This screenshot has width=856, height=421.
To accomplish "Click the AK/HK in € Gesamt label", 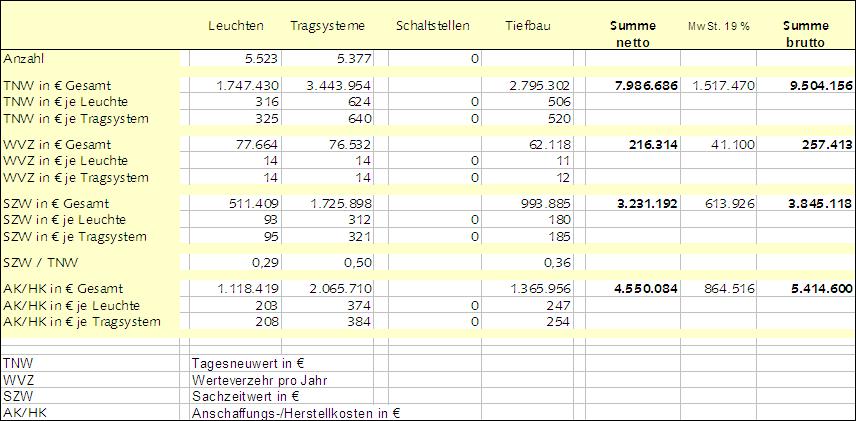I will (x=63, y=288).
